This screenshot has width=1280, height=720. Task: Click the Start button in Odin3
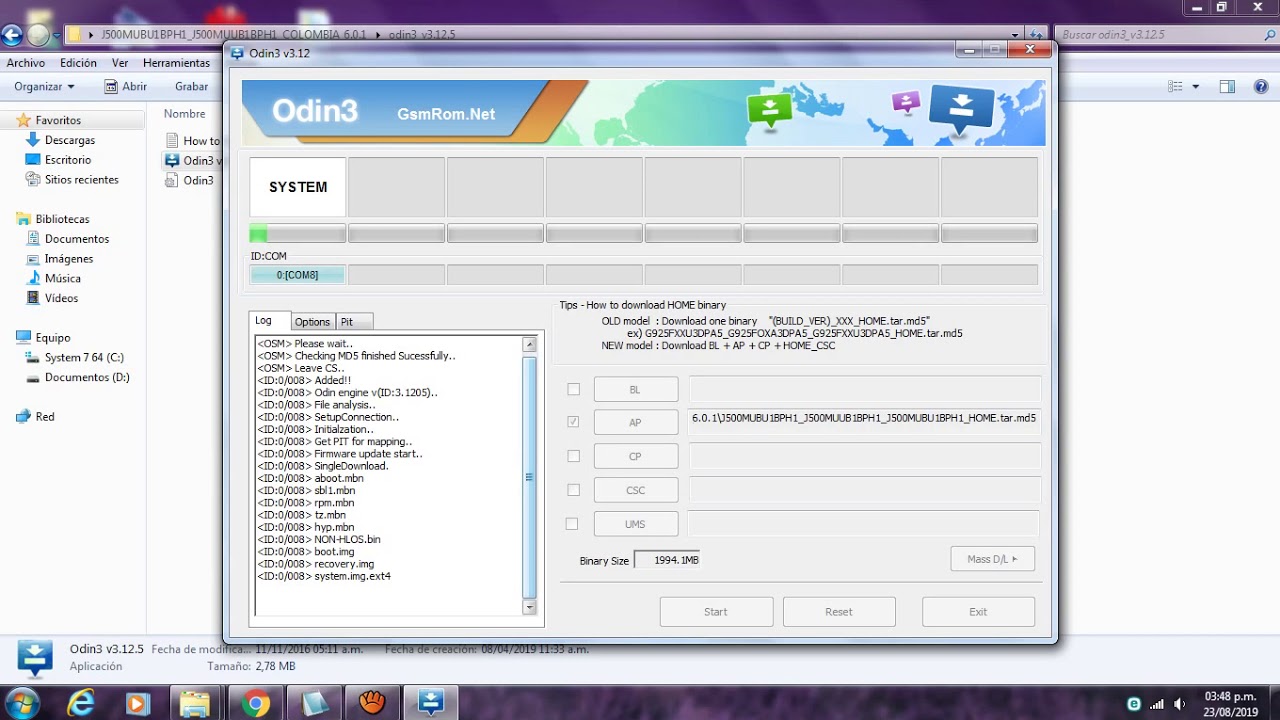(716, 612)
